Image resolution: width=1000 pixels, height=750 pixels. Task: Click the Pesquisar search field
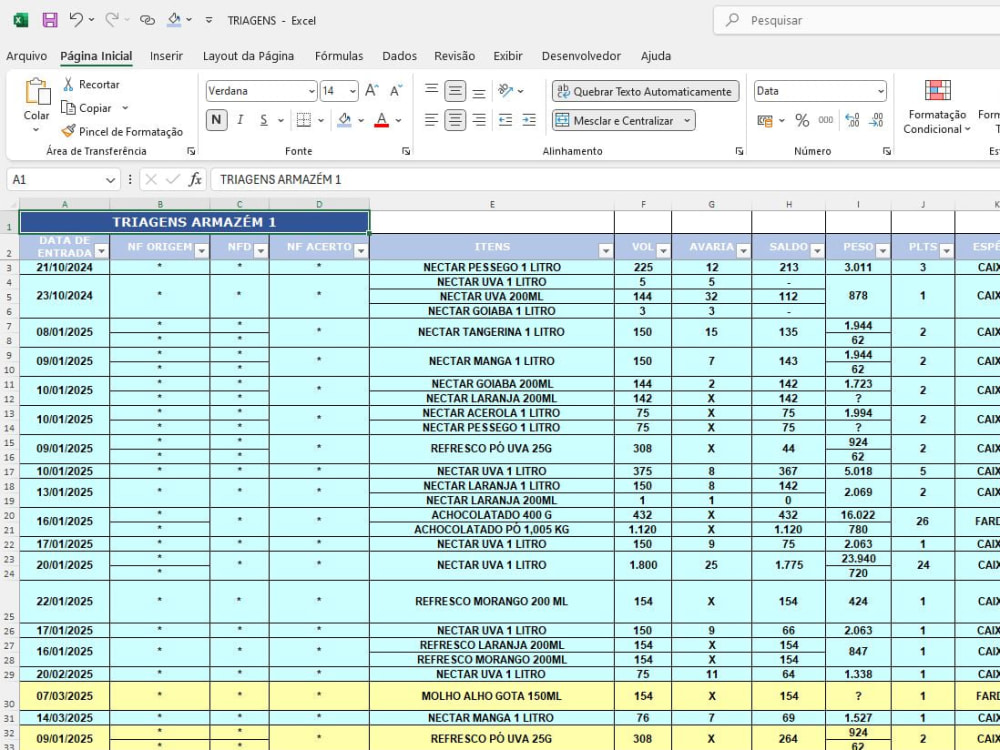tap(857, 20)
